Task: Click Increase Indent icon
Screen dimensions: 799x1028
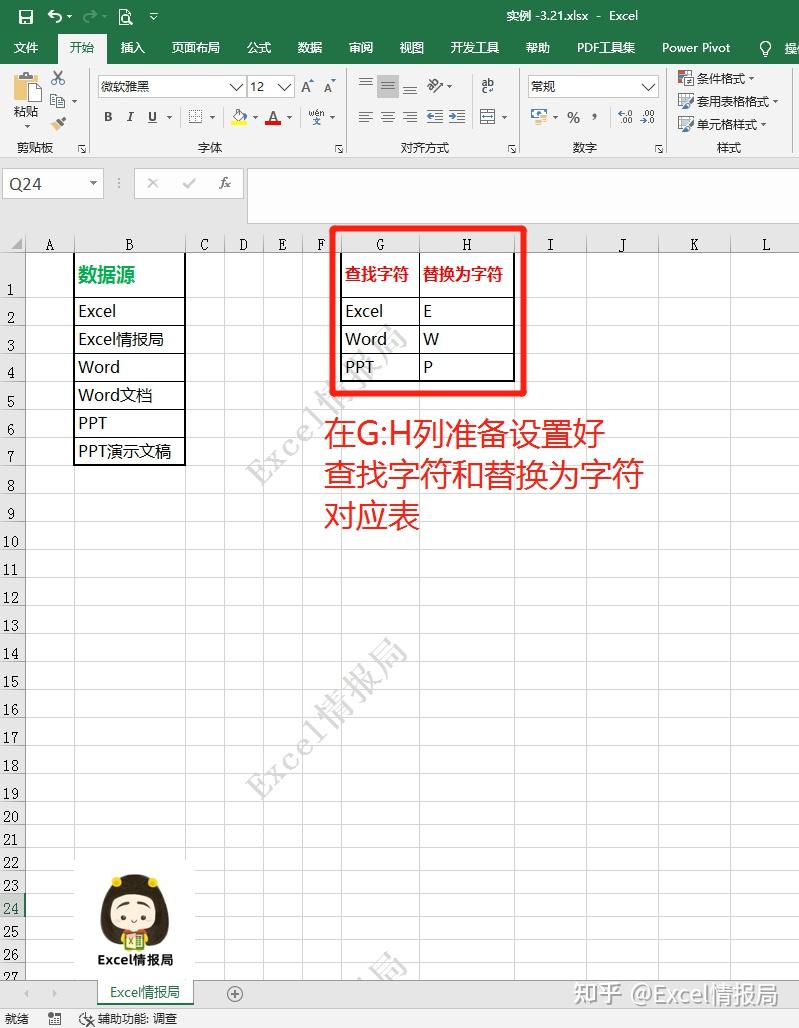Action: click(457, 117)
